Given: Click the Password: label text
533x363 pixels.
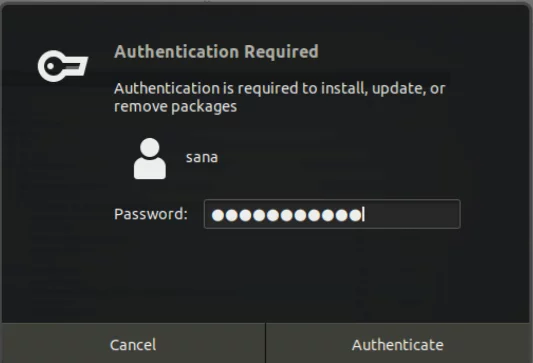Looking at the screenshot, I should 151,214.
